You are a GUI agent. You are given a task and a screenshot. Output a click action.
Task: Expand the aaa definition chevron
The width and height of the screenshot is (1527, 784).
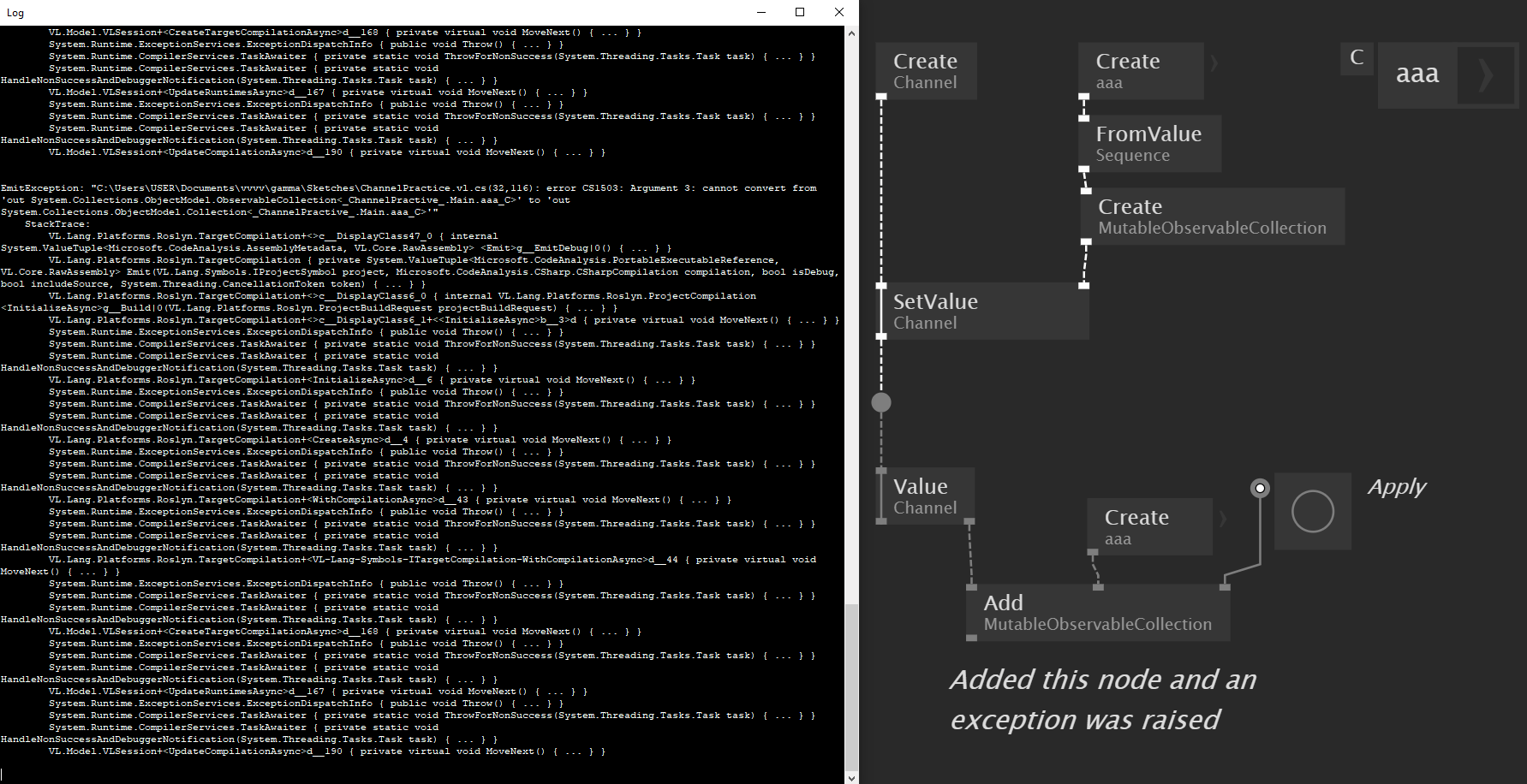point(1486,75)
